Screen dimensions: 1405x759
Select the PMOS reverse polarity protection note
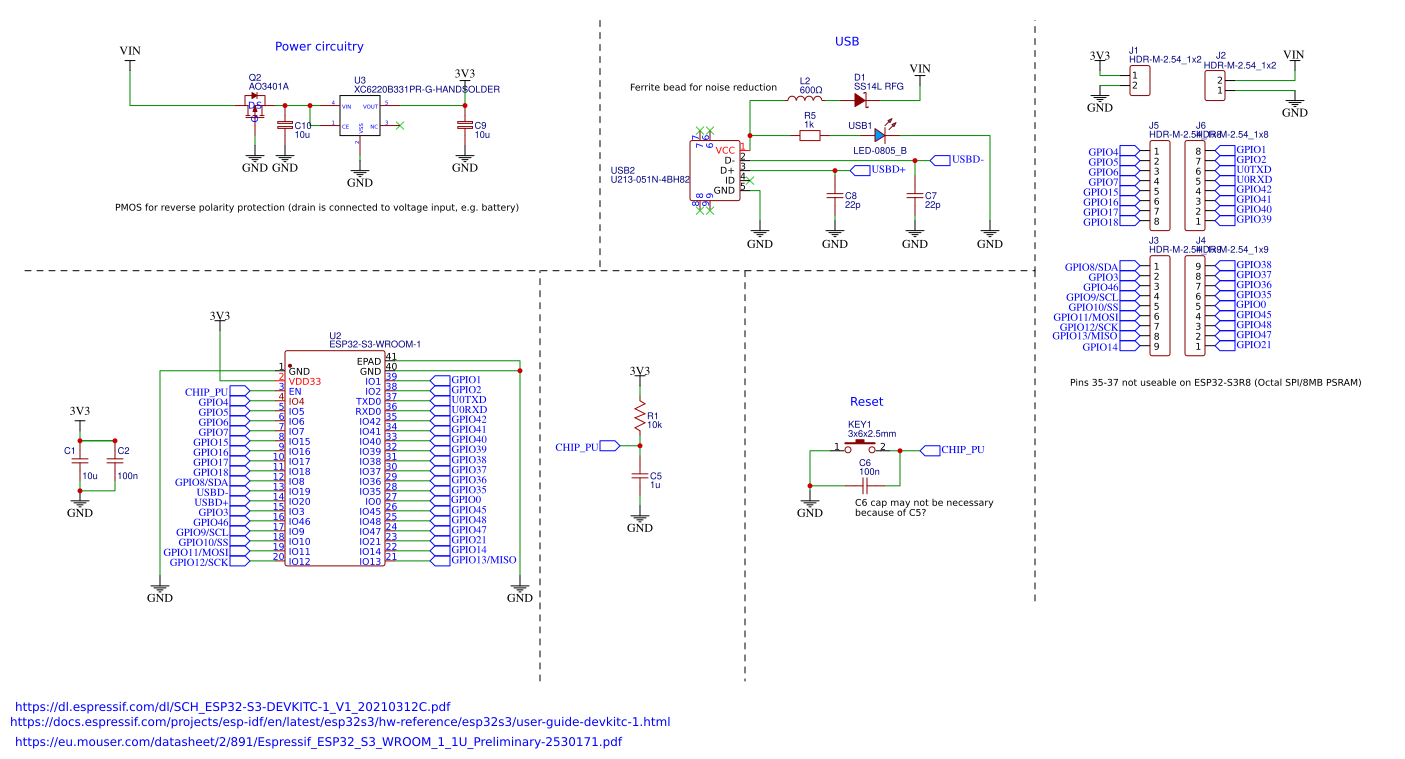click(317, 208)
